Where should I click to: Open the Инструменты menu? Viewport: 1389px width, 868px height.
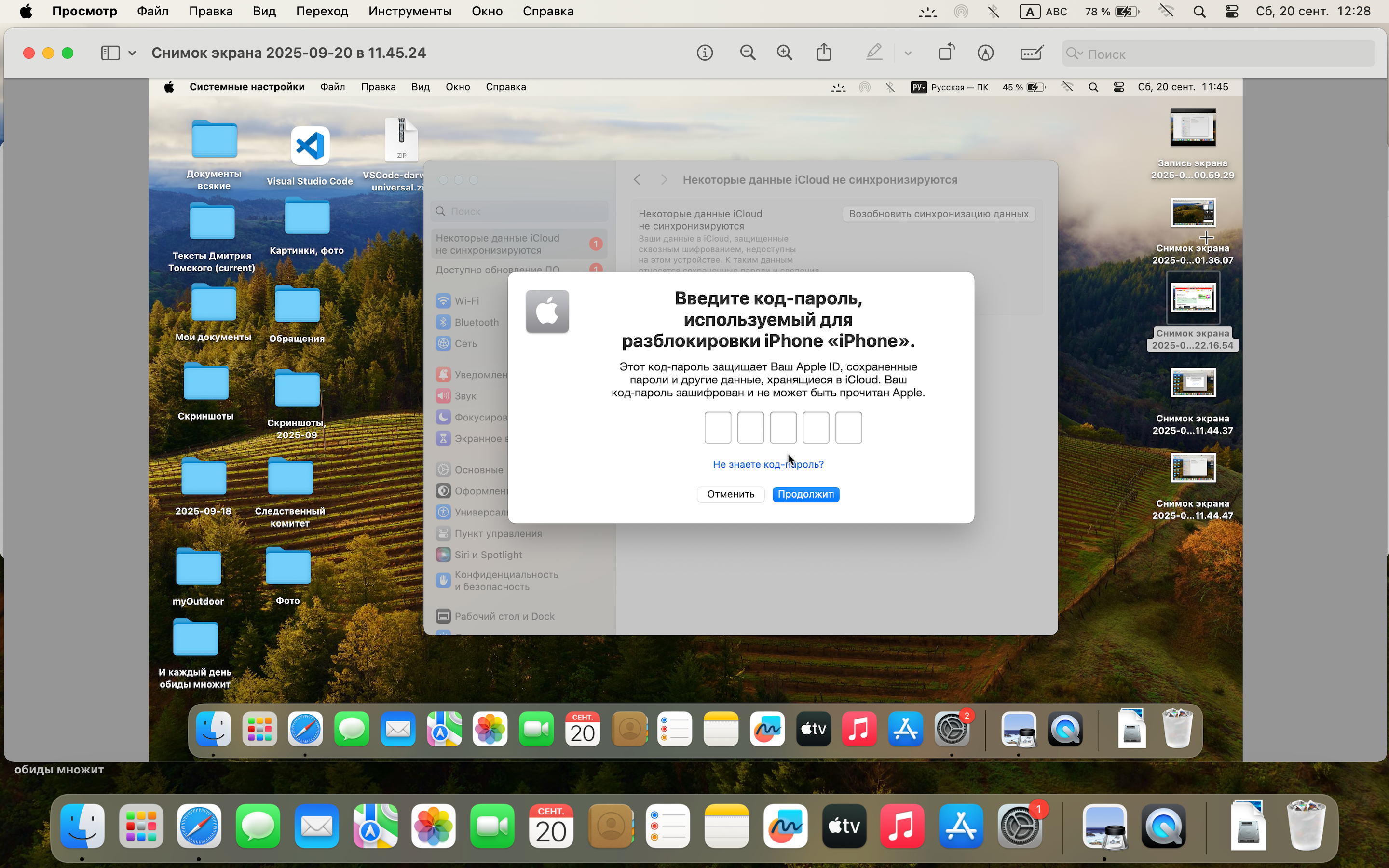tap(410, 12)
